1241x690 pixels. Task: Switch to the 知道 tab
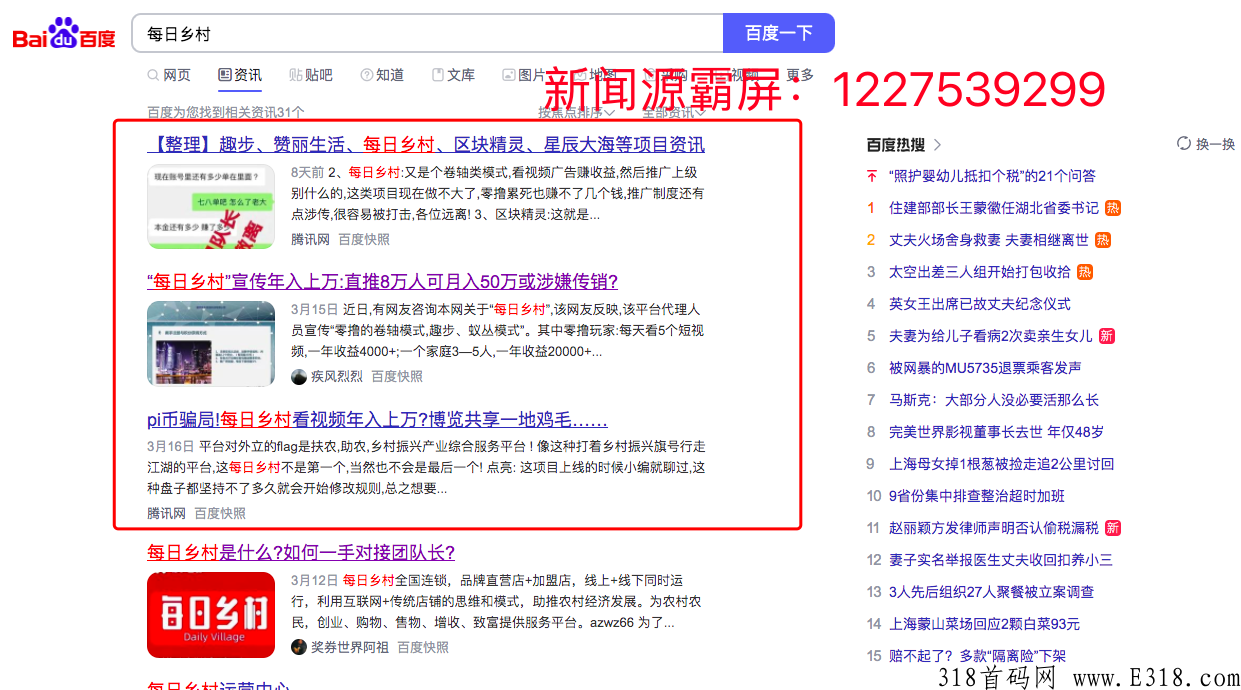(x=382, y=75)
